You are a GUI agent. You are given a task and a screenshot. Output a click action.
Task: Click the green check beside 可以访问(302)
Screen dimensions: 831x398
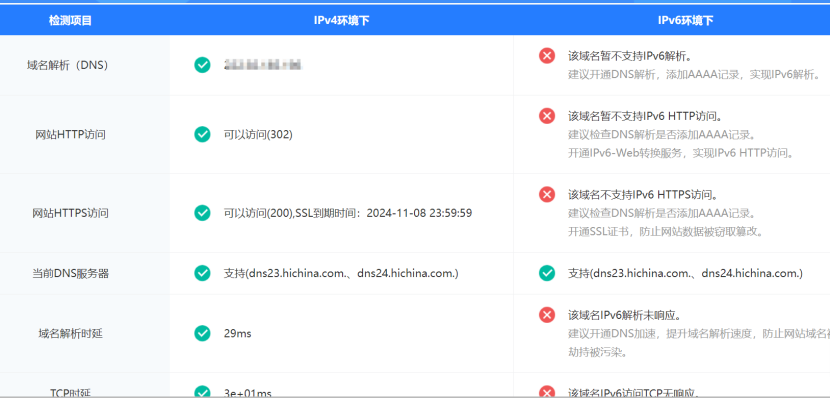pos(202,135)
